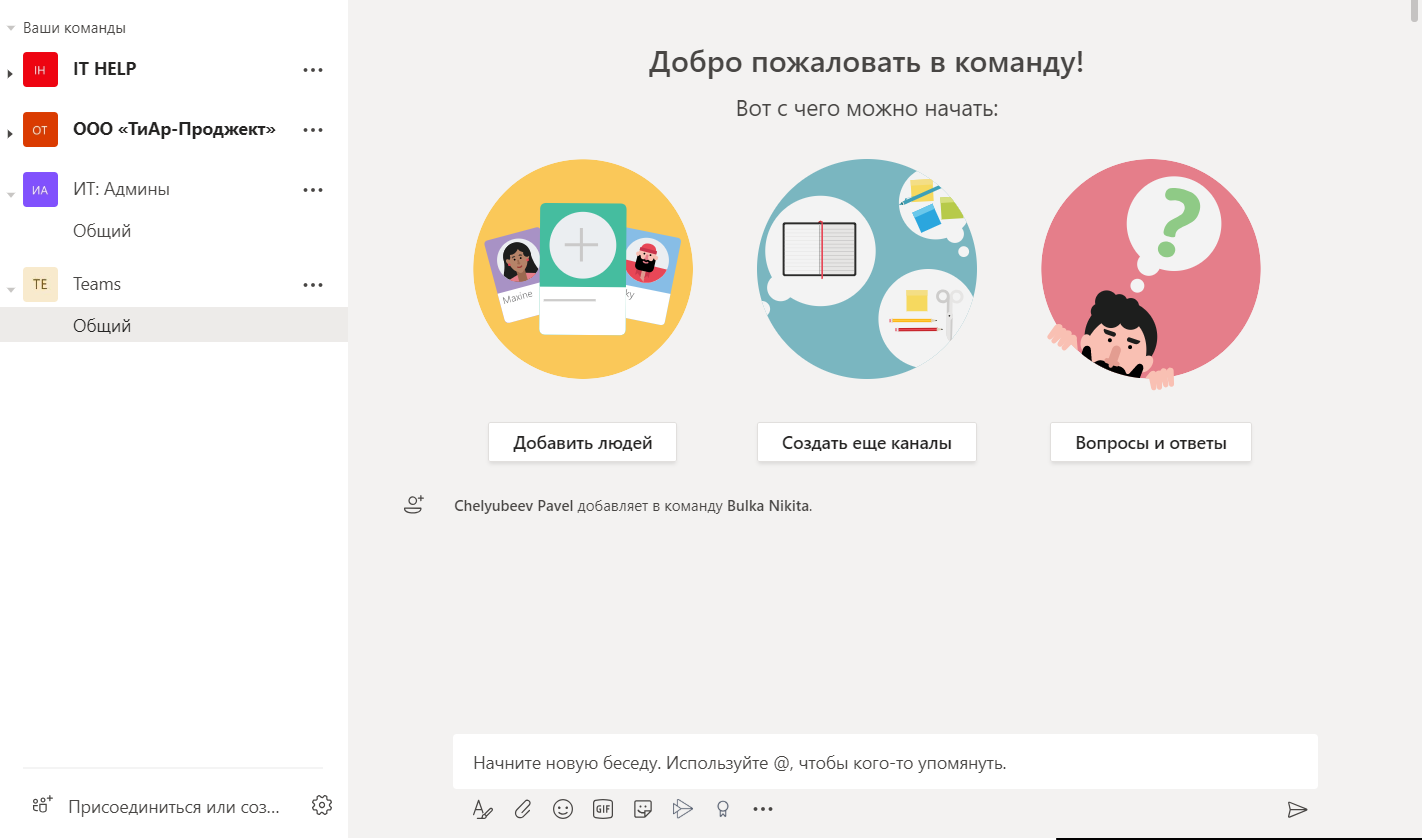Click the Send message arrow icon

1297,809
